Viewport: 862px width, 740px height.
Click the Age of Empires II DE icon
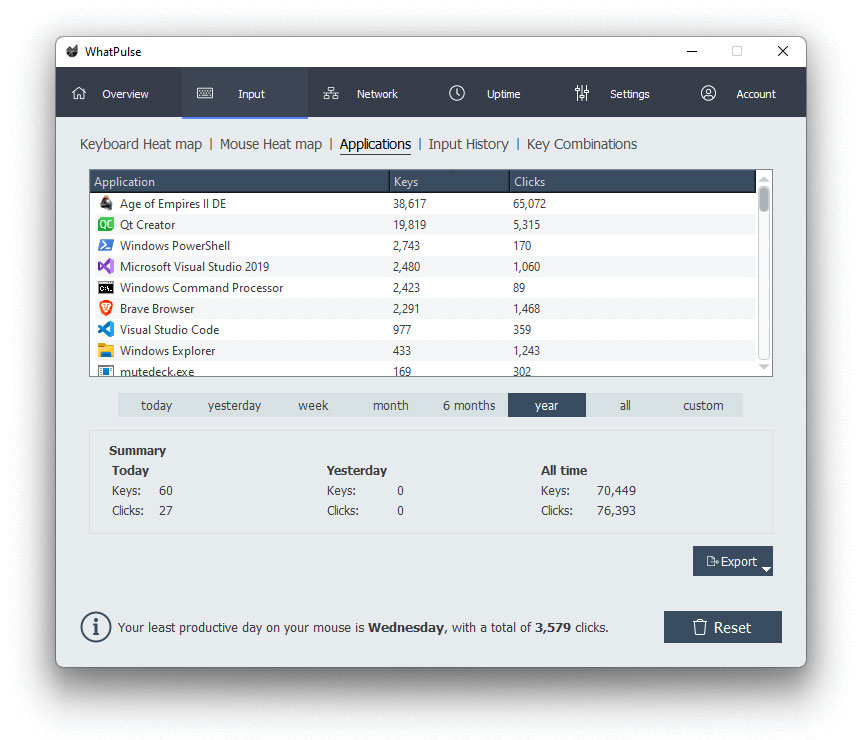[106, 204]
